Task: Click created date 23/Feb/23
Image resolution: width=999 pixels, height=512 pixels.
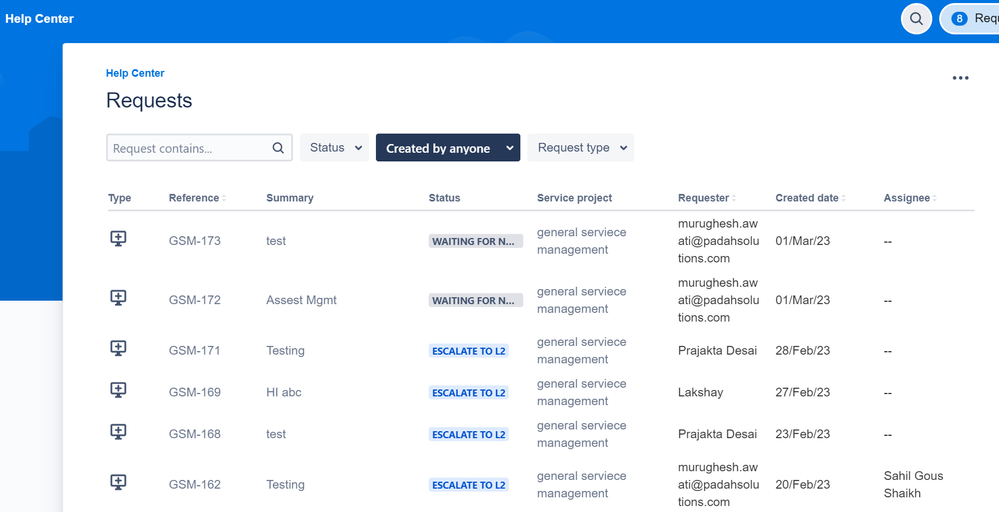Action: 803,434
